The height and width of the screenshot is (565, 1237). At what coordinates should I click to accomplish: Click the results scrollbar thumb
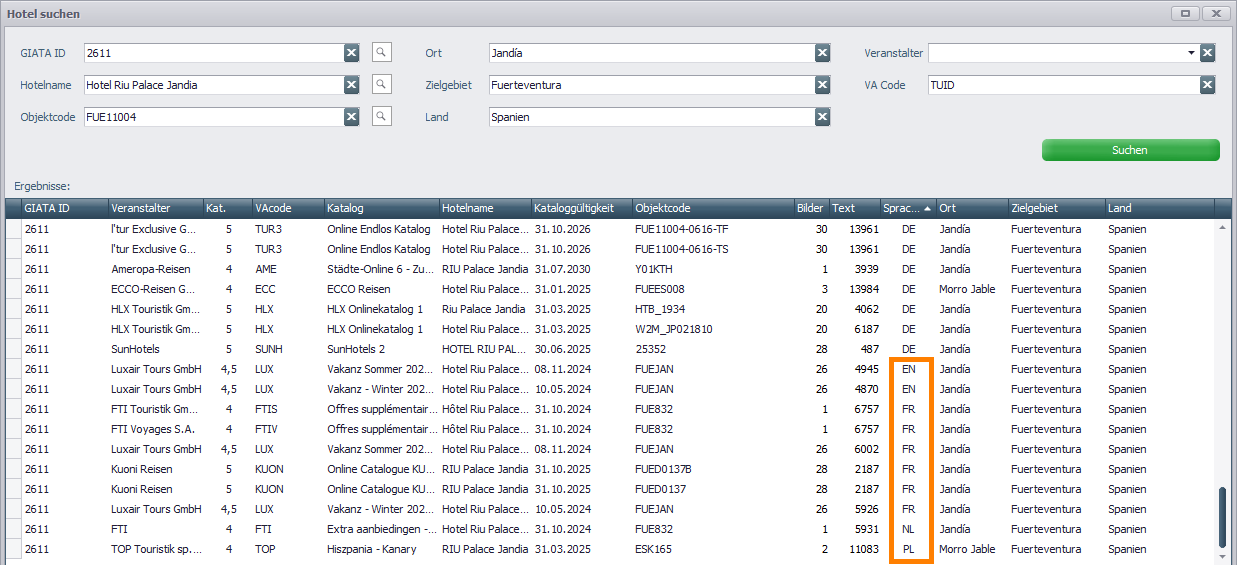(x=1223, y=516)
